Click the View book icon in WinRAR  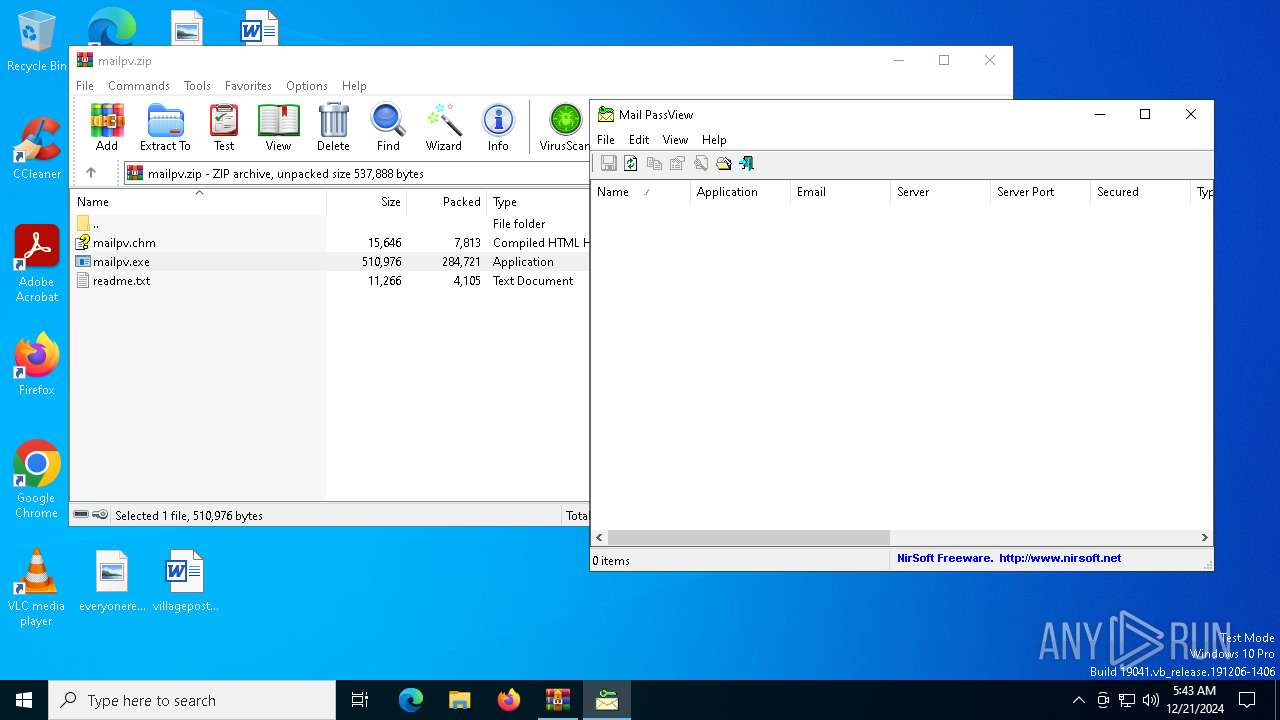278,128
